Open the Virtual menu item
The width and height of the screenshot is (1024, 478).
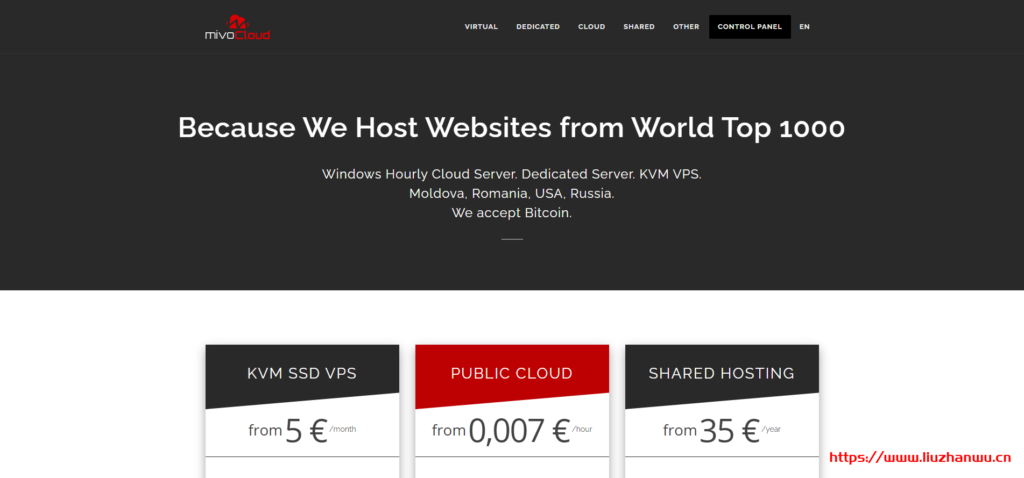pos(481,27)
